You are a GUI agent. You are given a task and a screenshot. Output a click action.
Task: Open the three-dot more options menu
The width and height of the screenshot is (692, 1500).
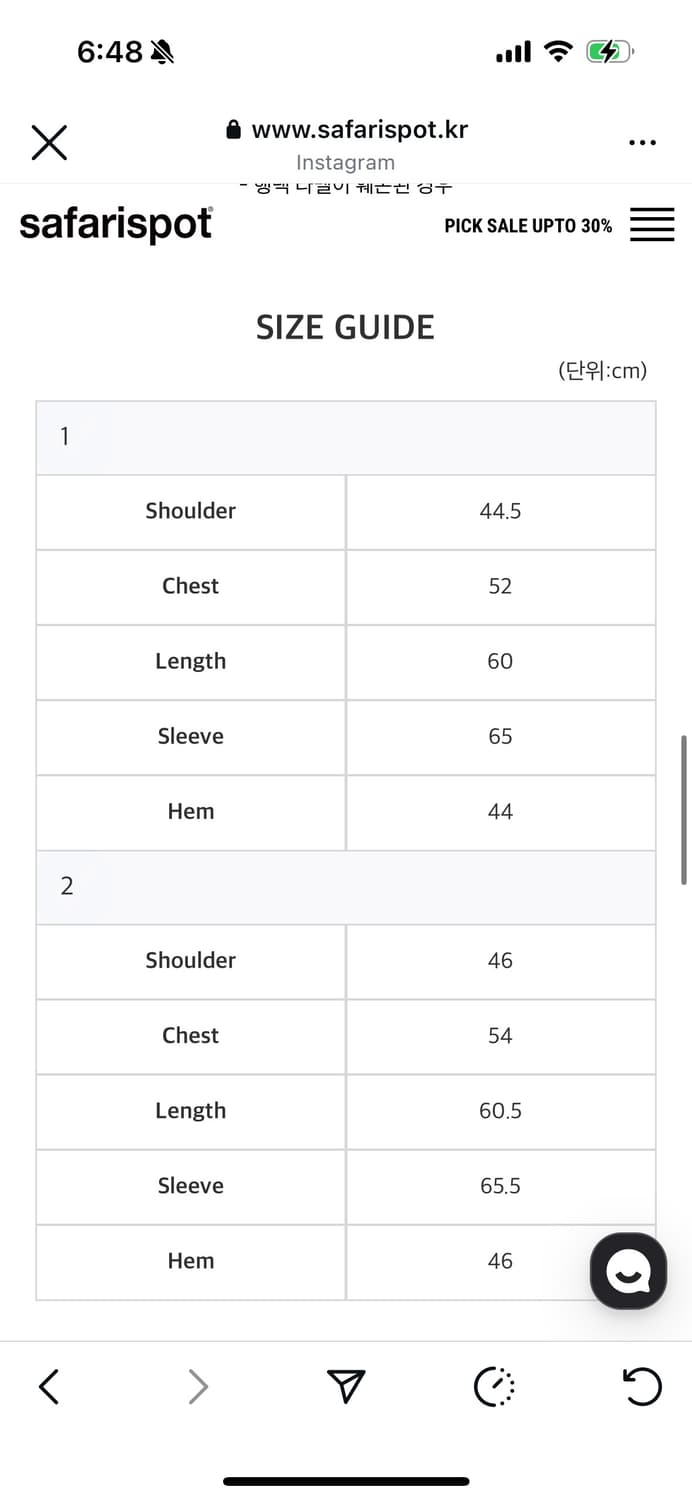[642, 143]
